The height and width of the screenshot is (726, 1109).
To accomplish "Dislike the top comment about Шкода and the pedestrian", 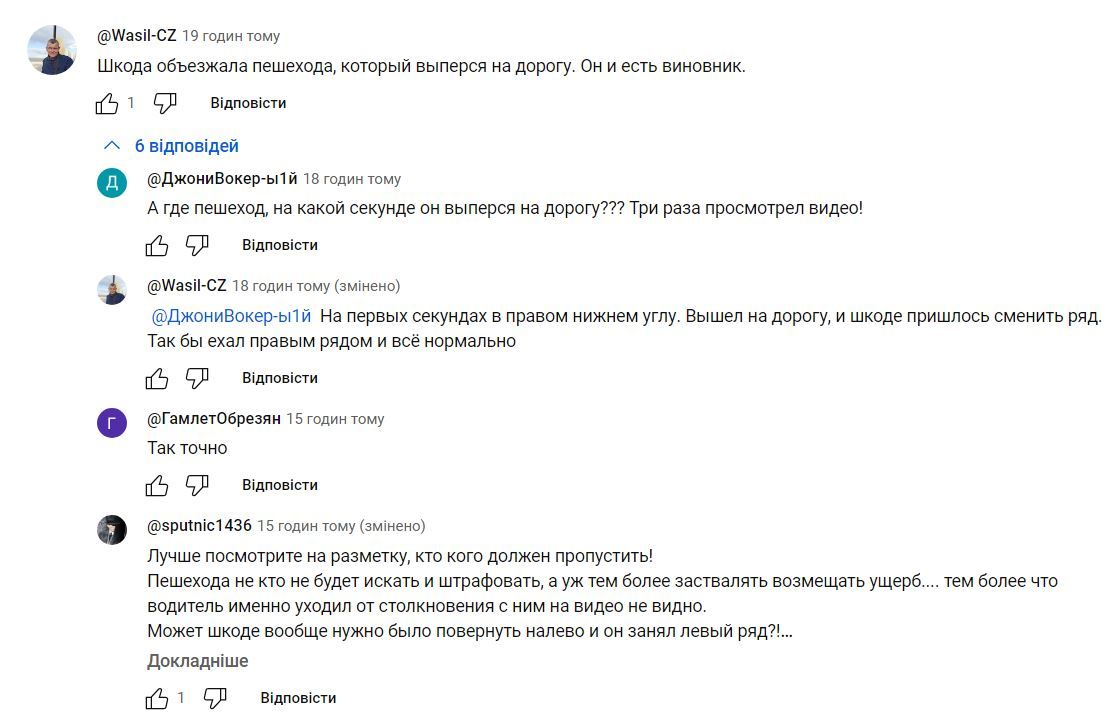I will (165, 103).
